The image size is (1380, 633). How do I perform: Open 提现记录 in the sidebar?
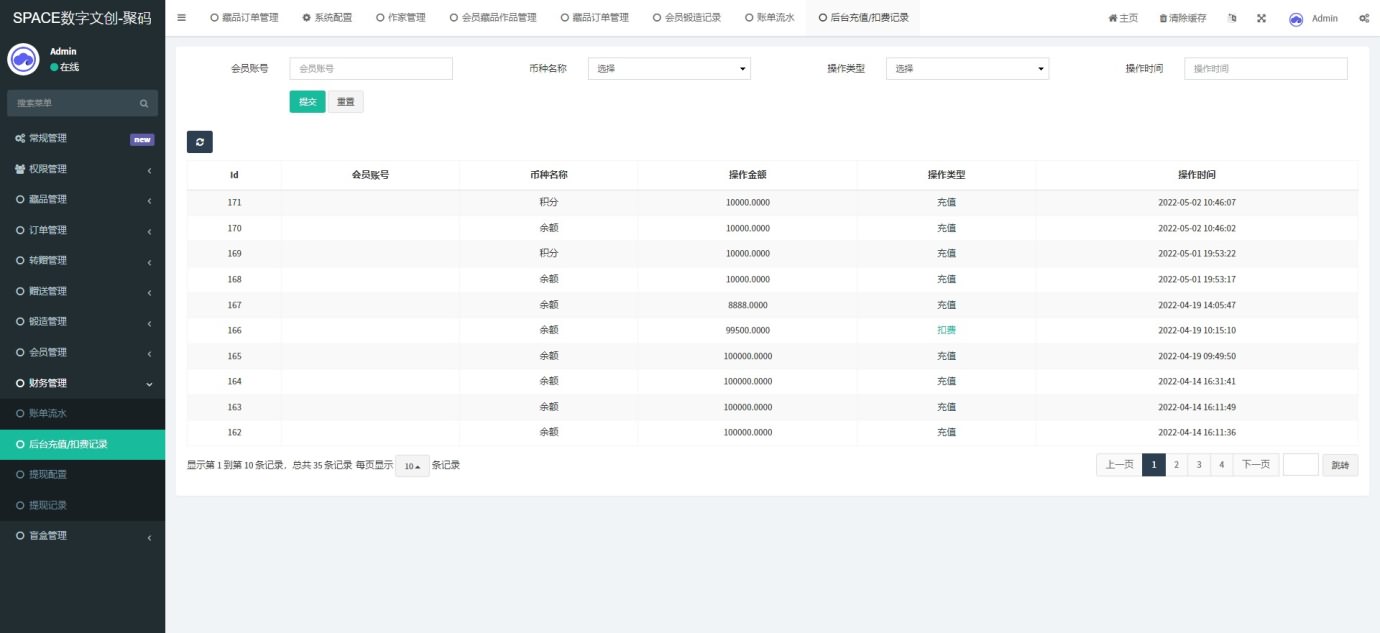point(82,505)
